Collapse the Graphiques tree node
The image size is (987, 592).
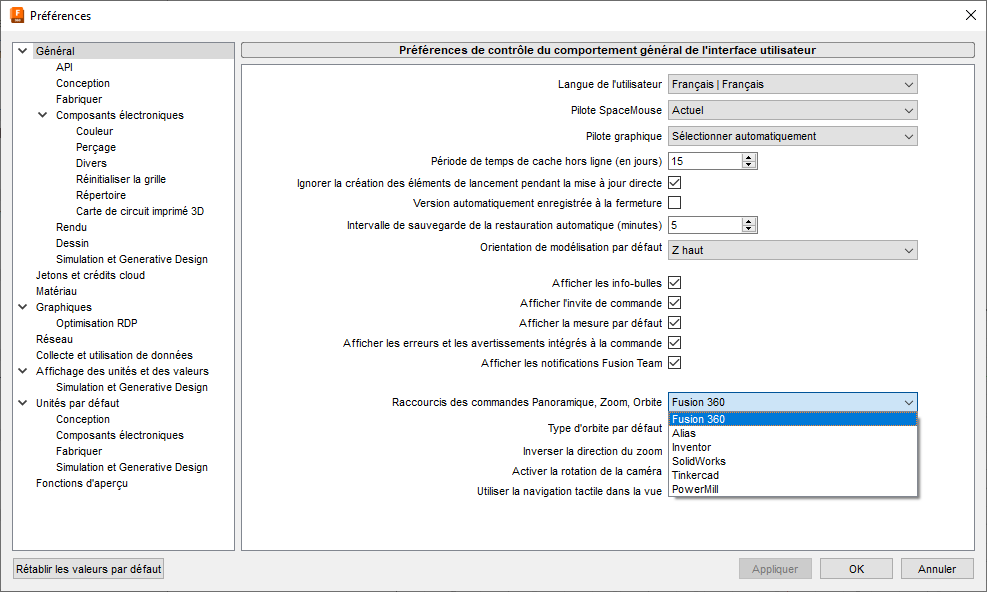coord(23,307)
